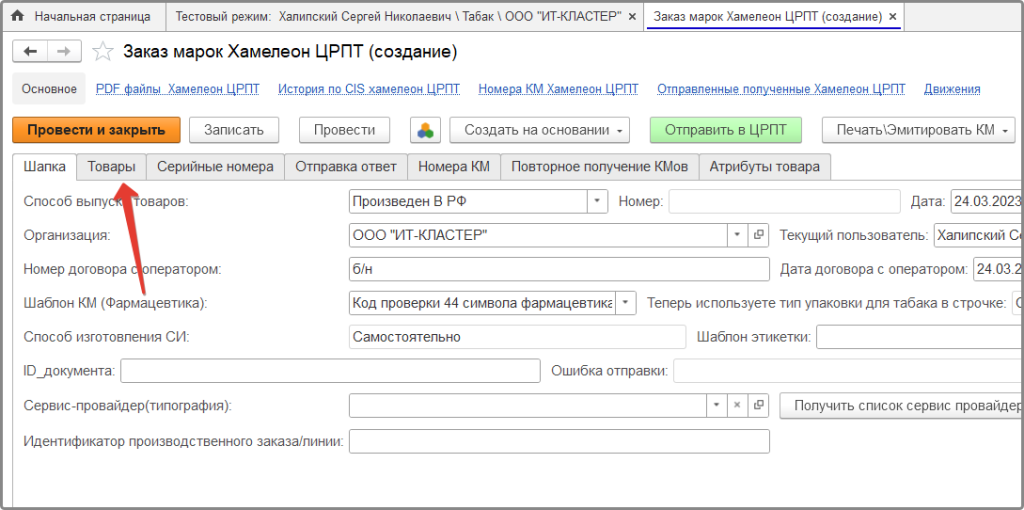
Task: Switch to the Начальная страница tab
Action: (84, 16)
